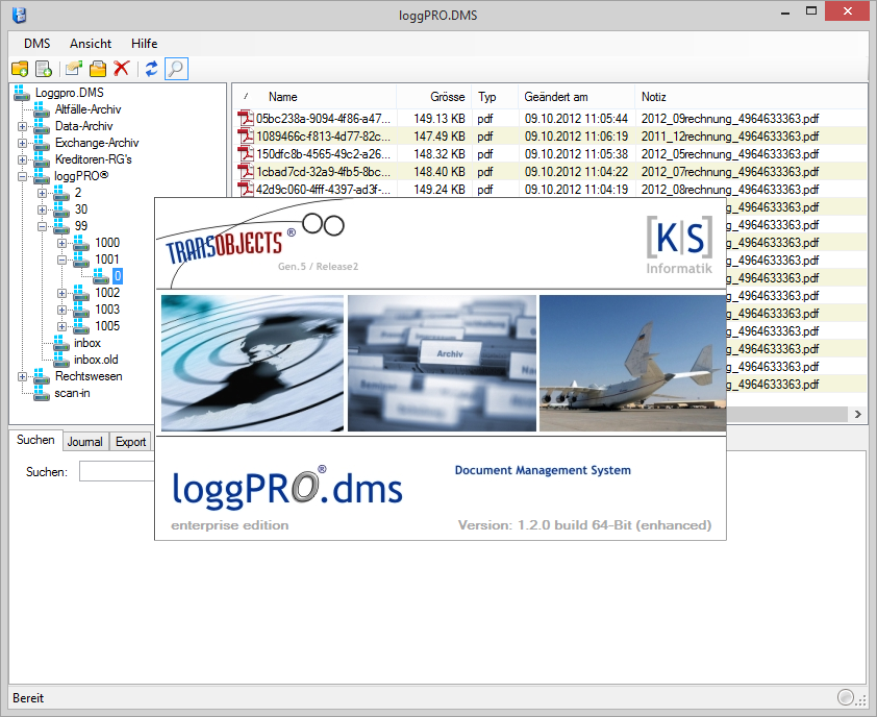877x717 pixels.
Task: Click date cell 09.10.2012 11:04:22
Action: (576, 172)
